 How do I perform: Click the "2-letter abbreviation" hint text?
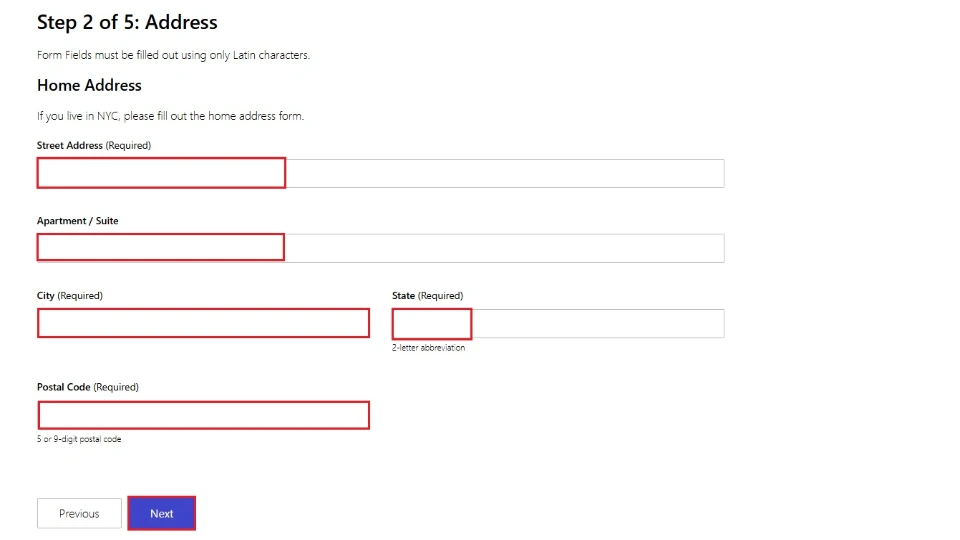[x=428, y=348]
